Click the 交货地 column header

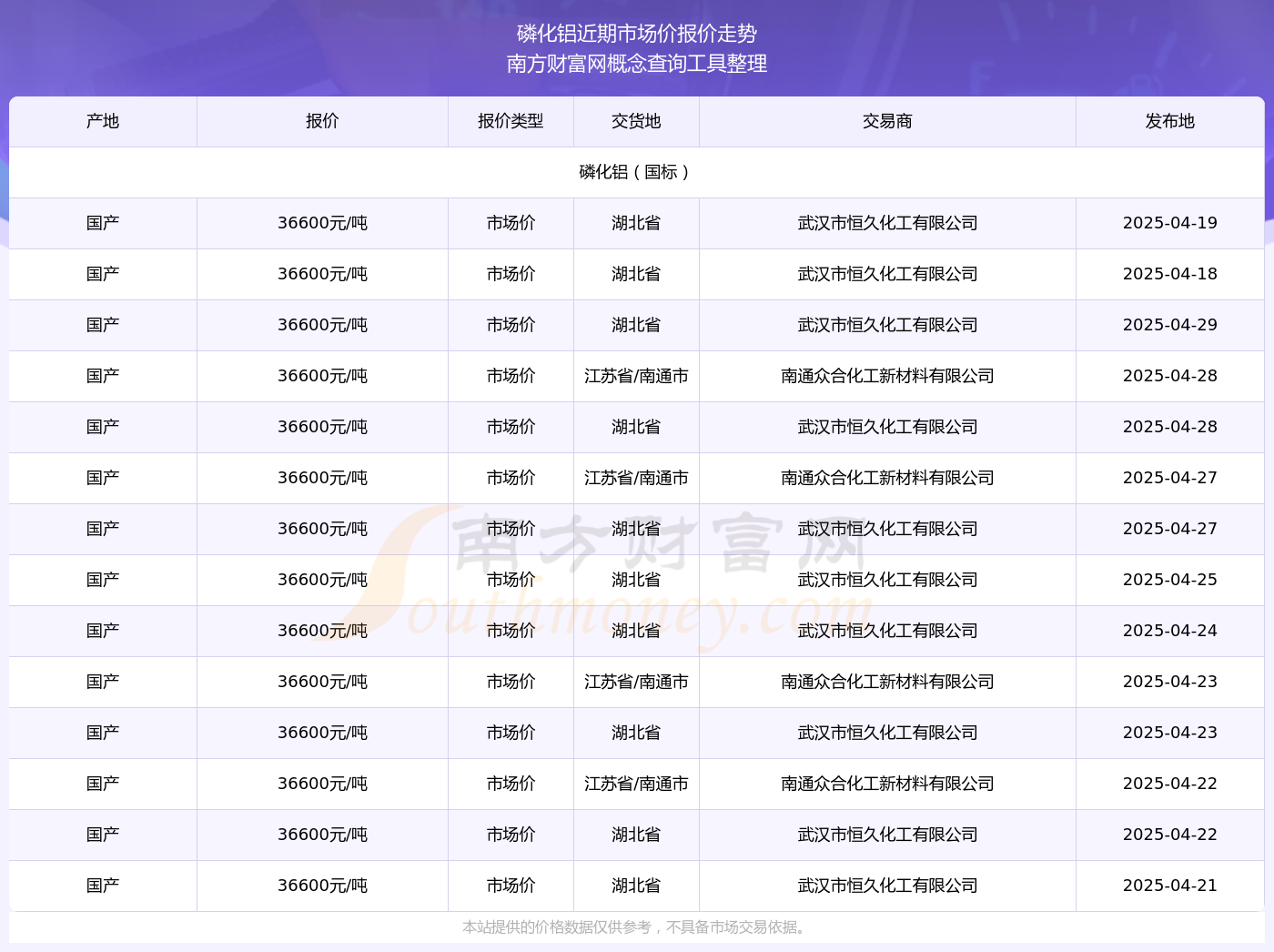pos(636,121)
